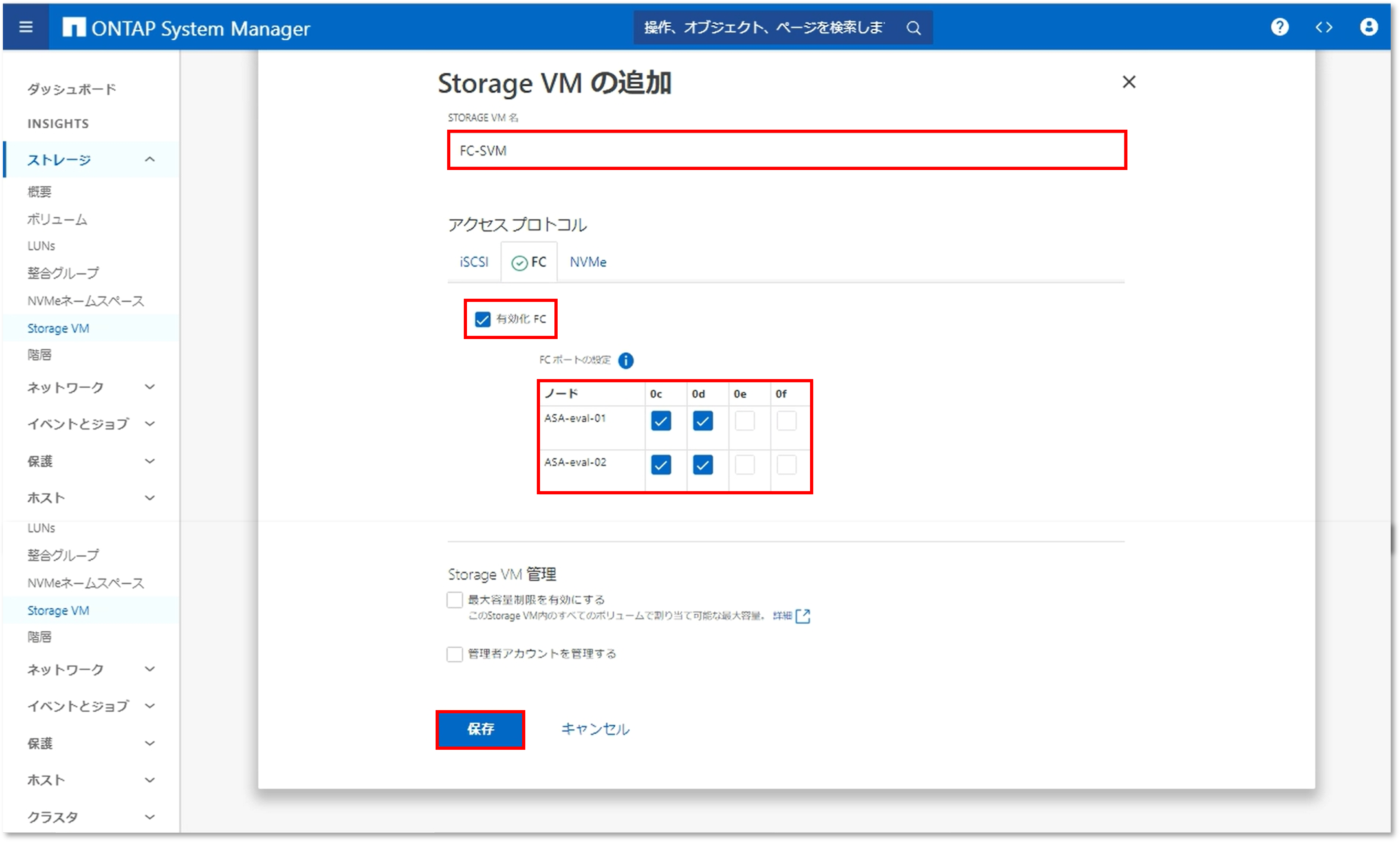Select the FC protocol tab
This screenshot has width=1400, height=842.
[x=528, y=262]
